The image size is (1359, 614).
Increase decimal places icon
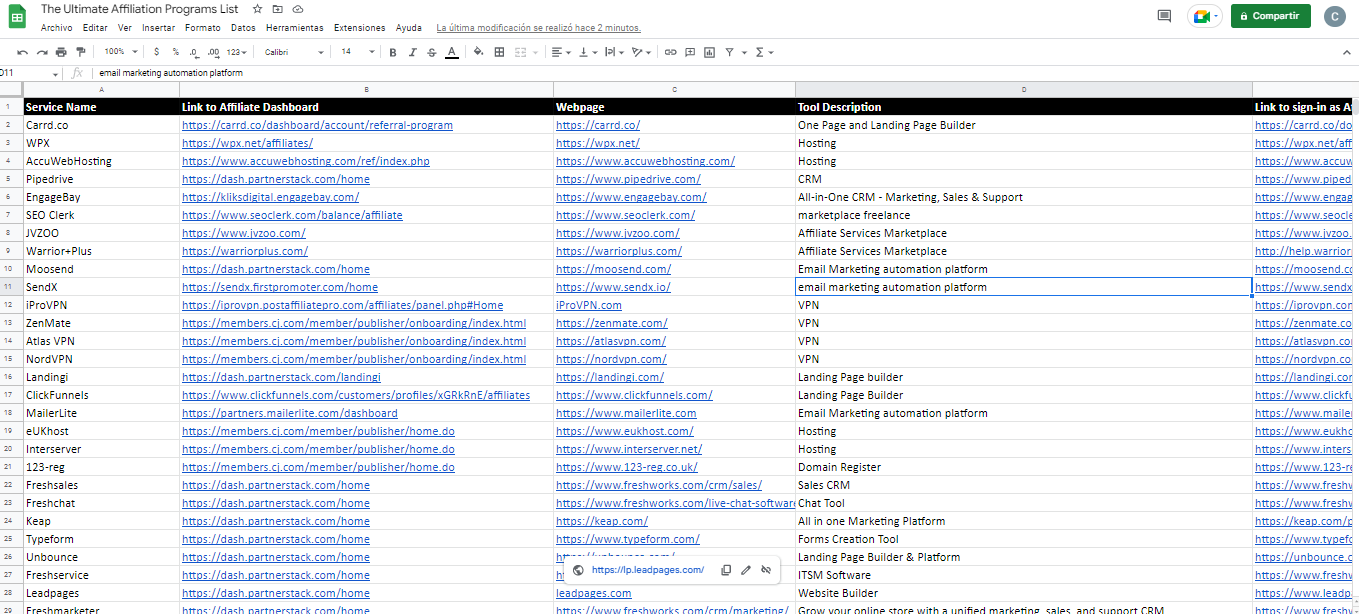click(x=214, y=52)
